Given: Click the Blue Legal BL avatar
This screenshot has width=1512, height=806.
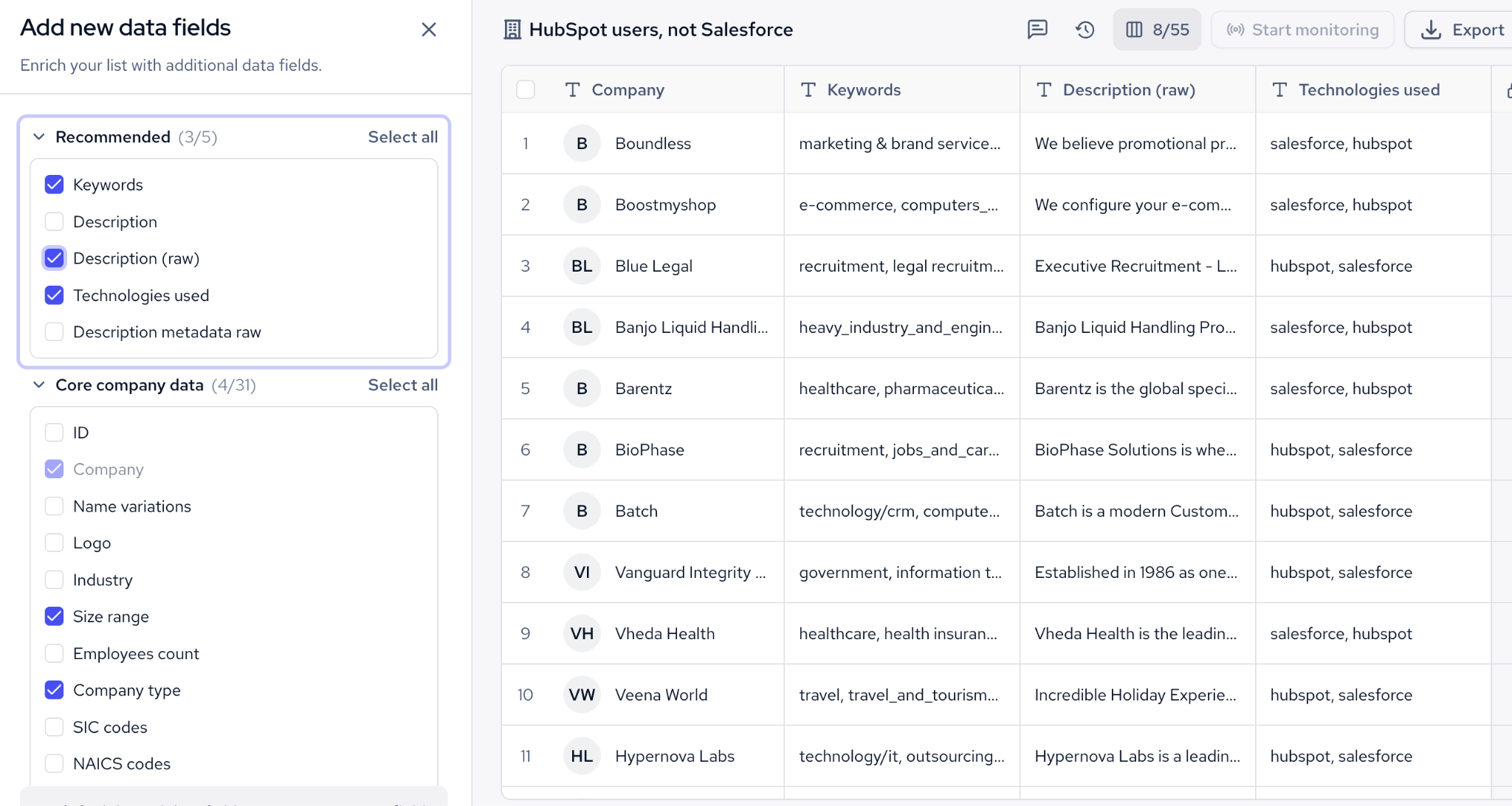Looking at the screenshot, I should 582,266.
